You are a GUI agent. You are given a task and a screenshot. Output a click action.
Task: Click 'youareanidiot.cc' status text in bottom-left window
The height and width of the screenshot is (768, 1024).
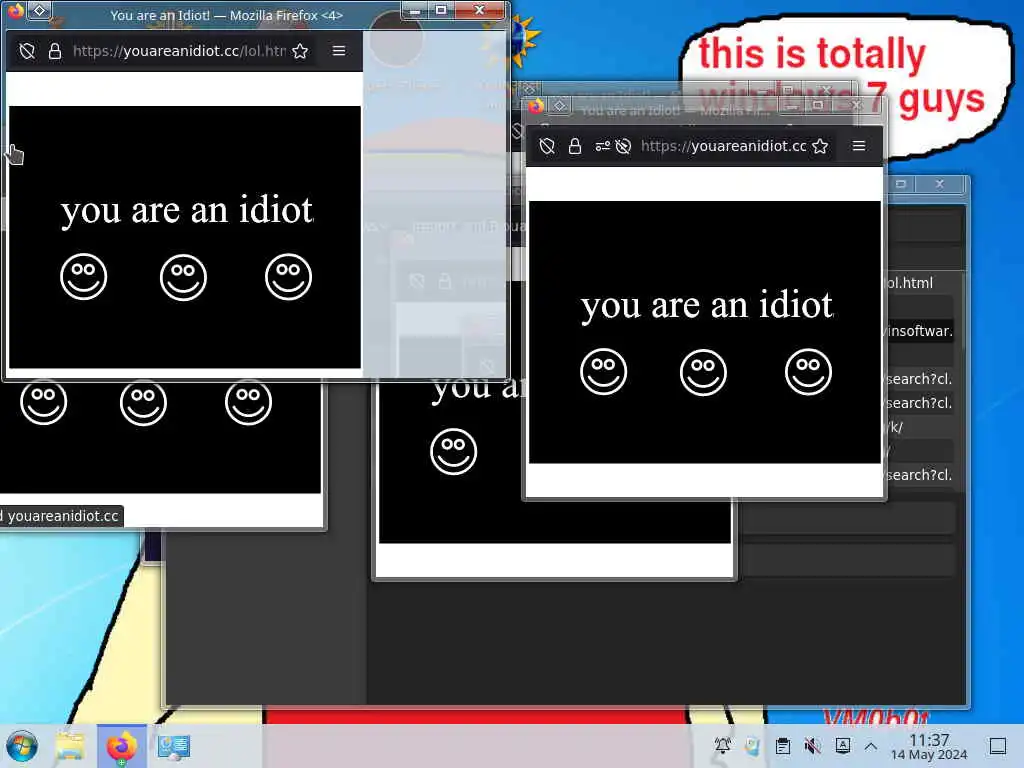pos(63,516)
